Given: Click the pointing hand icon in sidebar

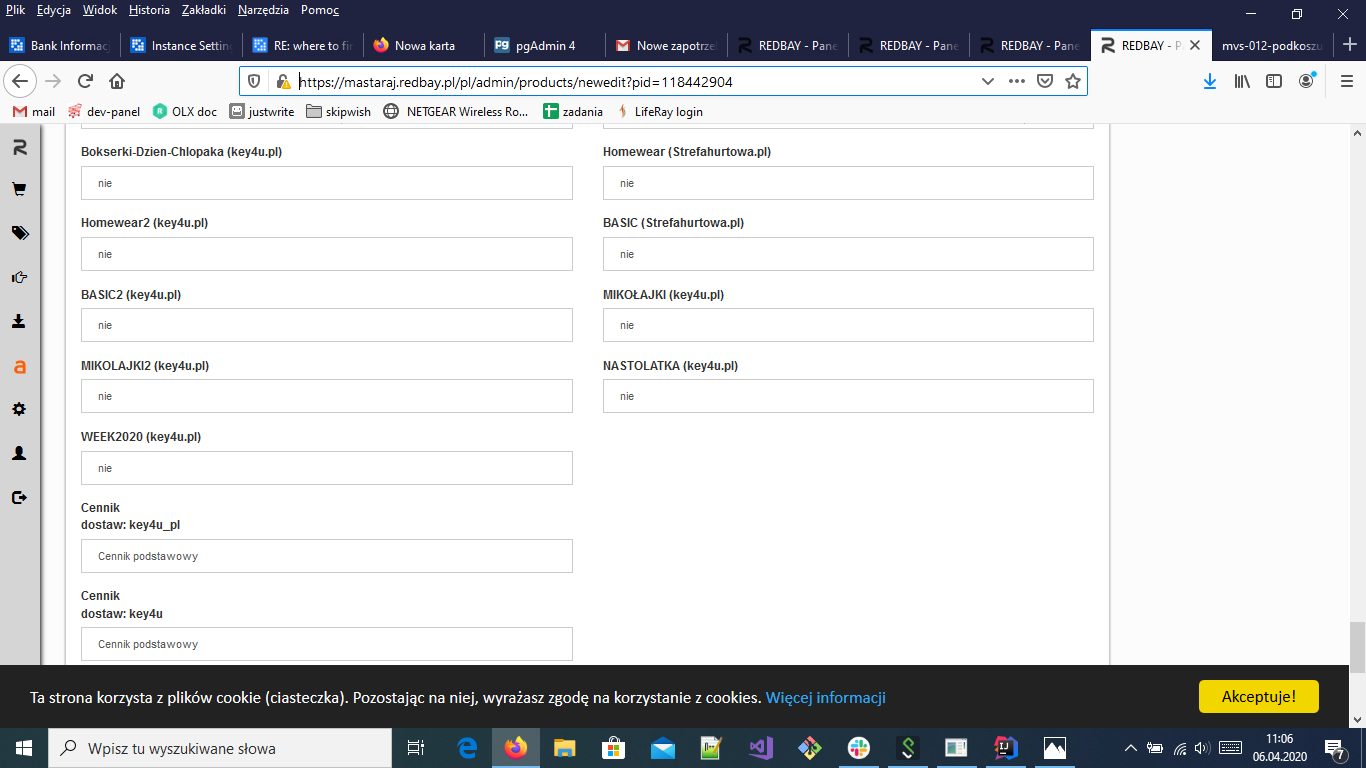Looking at the screenshot, I should click(x=19, y=277).
